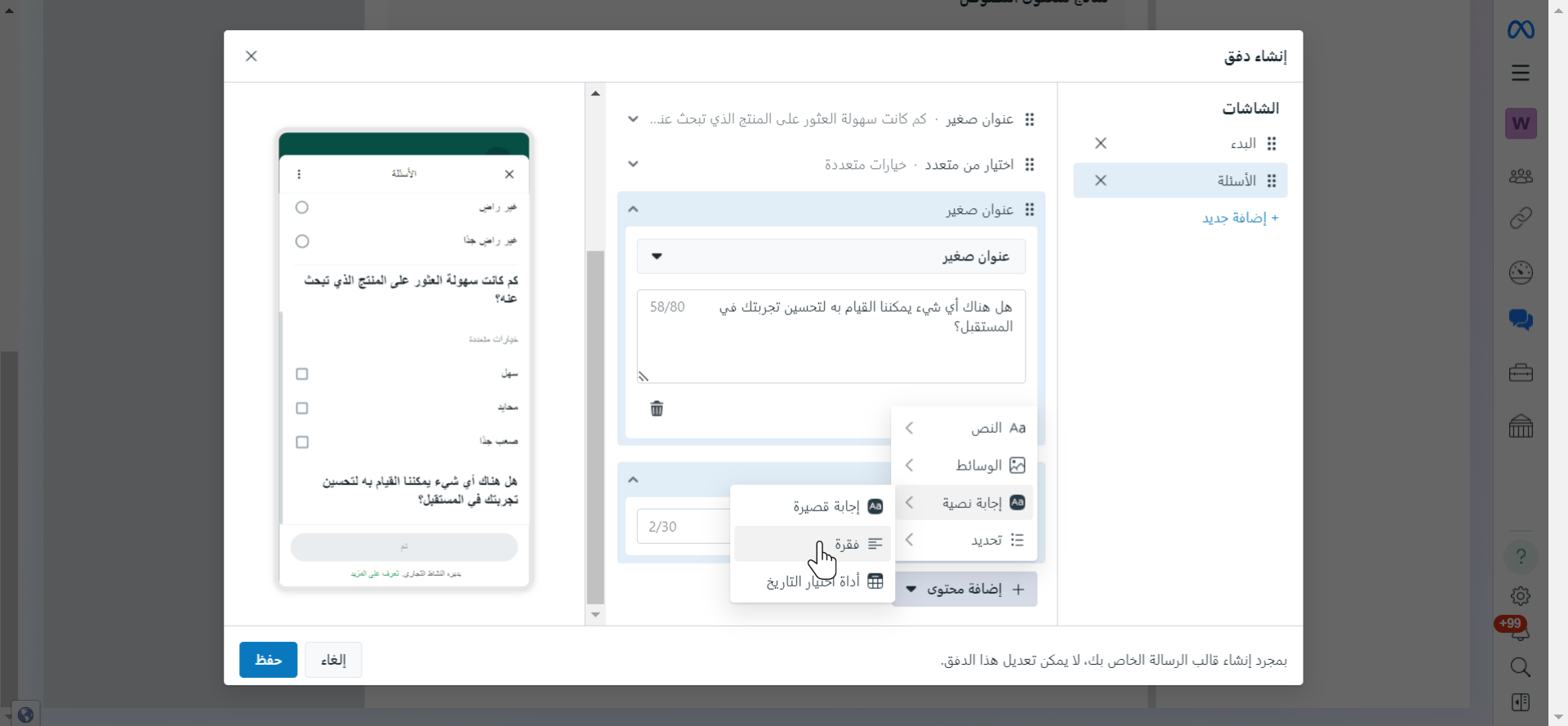Expand the تحديد submenu

click(964, 541)
